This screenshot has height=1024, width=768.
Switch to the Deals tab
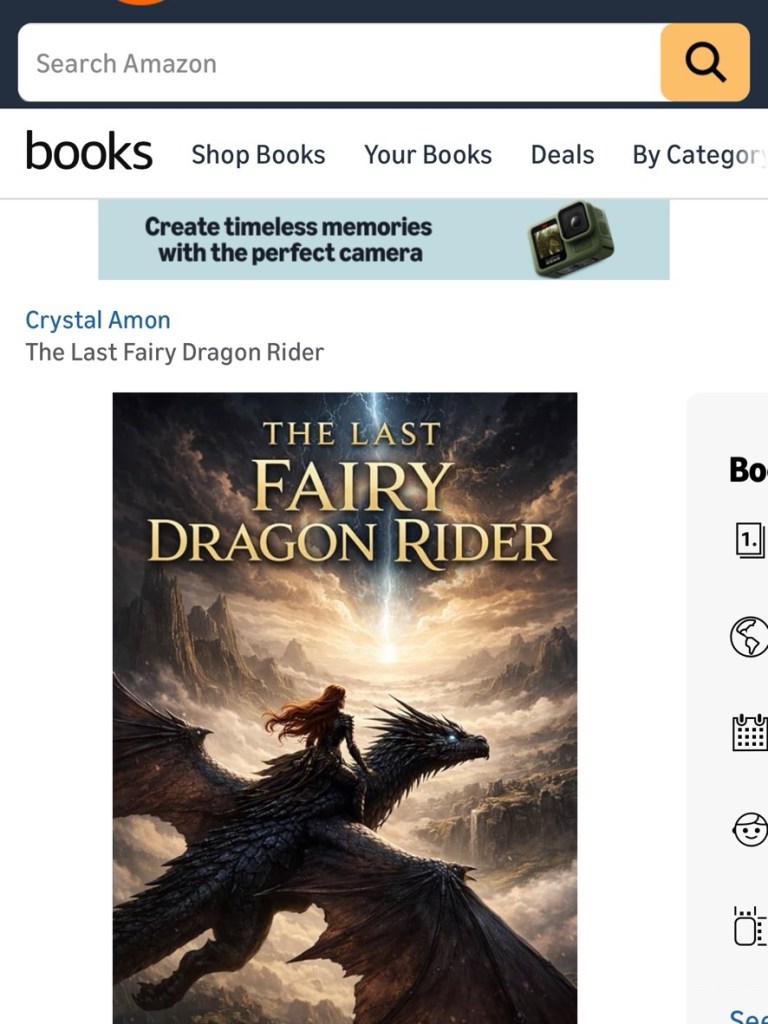tap(562, 155)
